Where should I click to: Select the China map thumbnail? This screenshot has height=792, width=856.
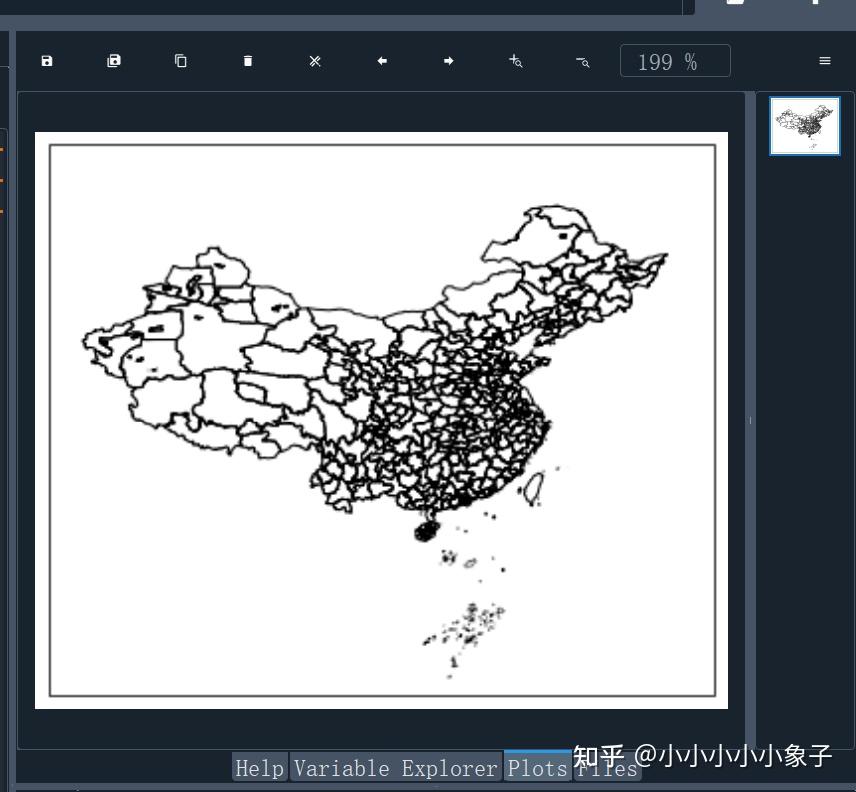pyautogui.click(x=805, y=125)
